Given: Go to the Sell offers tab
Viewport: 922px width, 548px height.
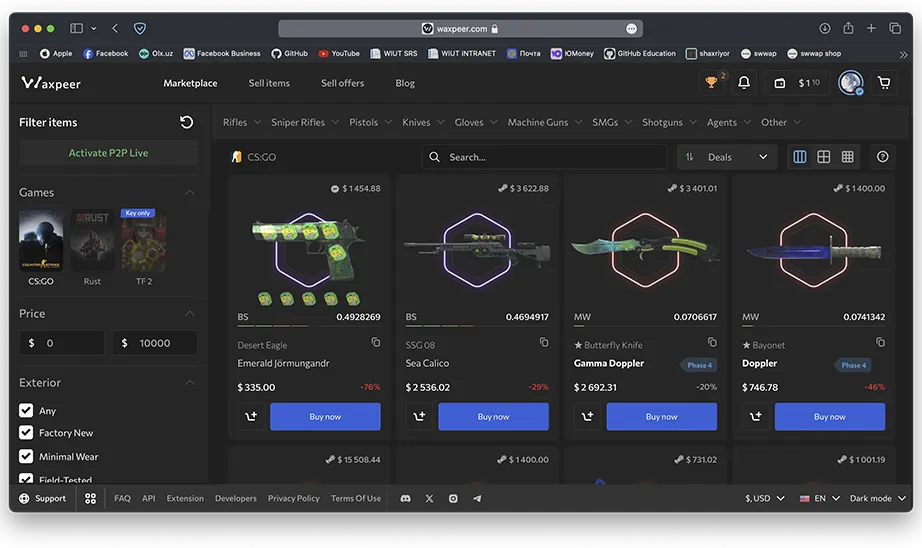Looking at the screenshot, I should tap(343, 83).
